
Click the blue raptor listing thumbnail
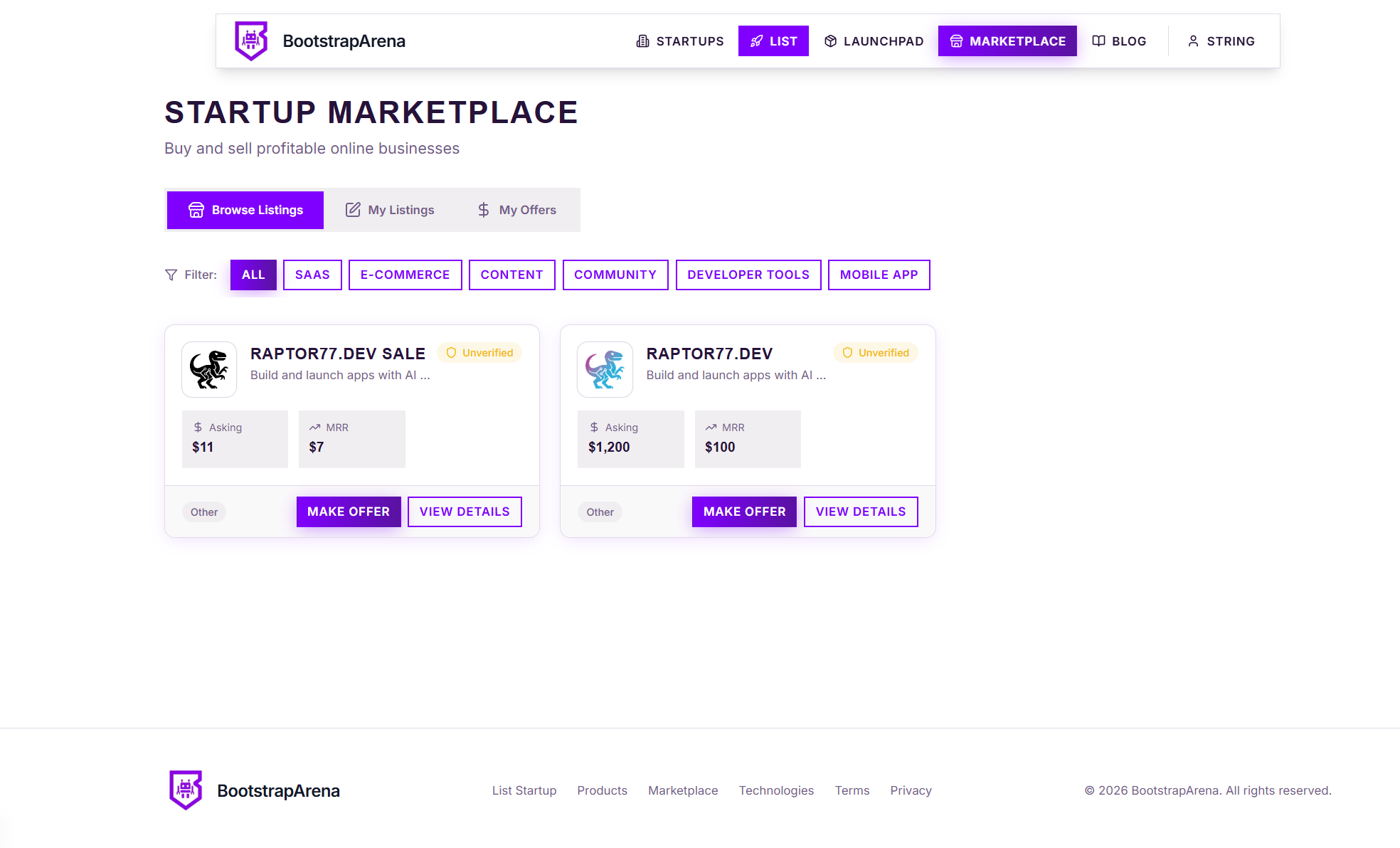coord(604,369)
